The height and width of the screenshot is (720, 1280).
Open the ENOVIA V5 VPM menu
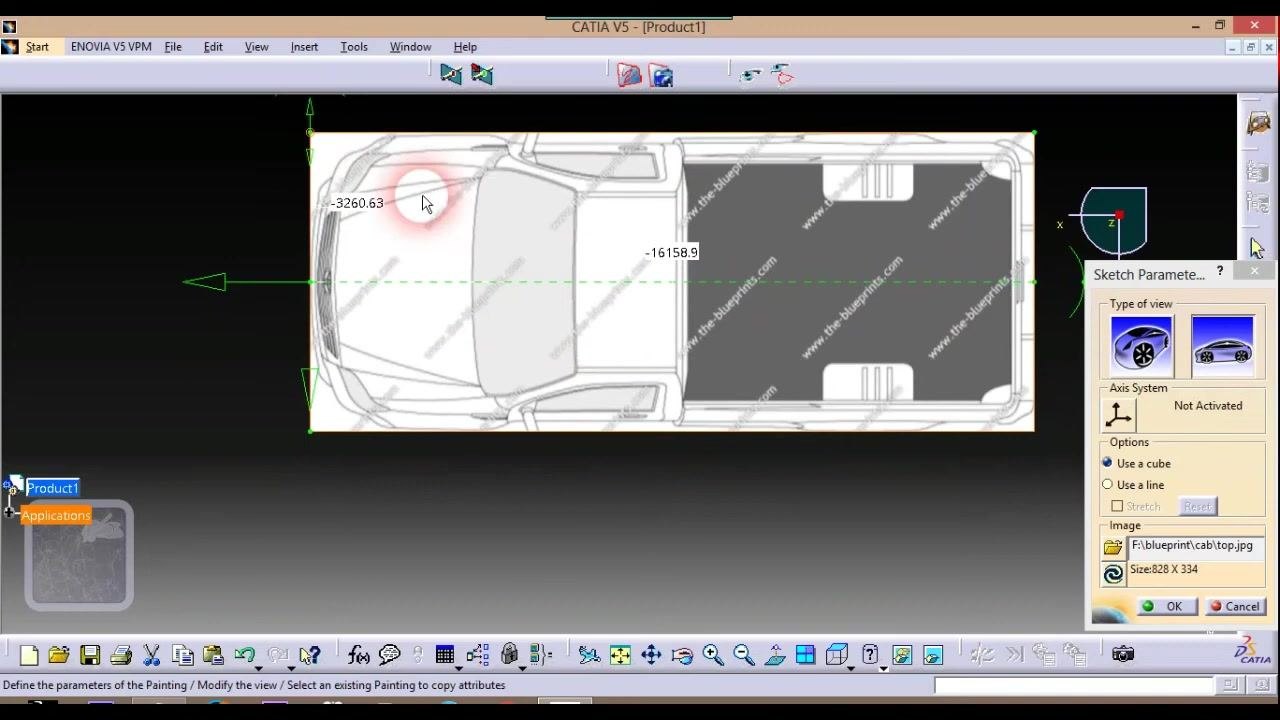tap(111, 47)
